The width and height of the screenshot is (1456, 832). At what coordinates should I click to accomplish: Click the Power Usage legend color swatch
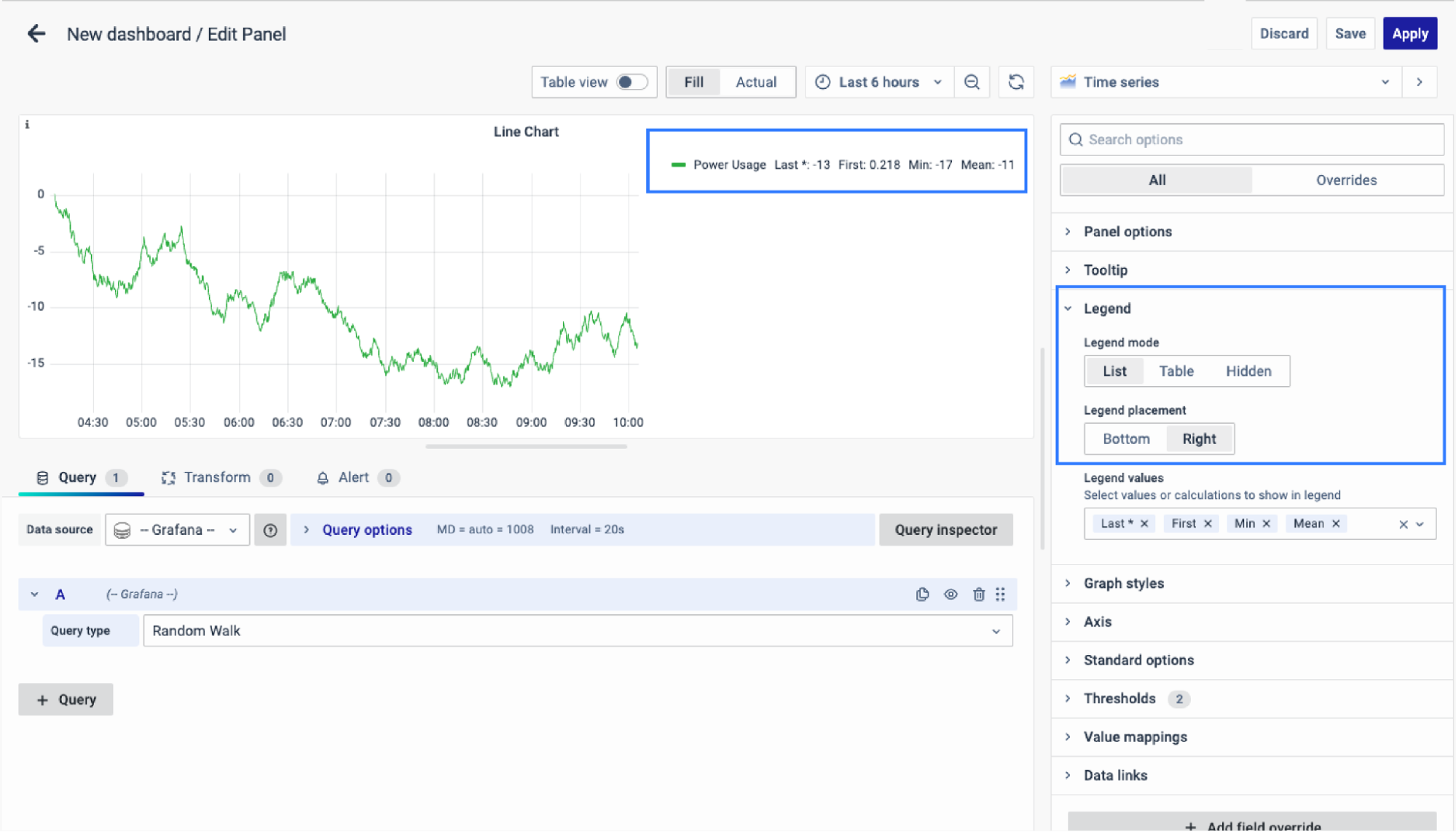pos(678,165)
